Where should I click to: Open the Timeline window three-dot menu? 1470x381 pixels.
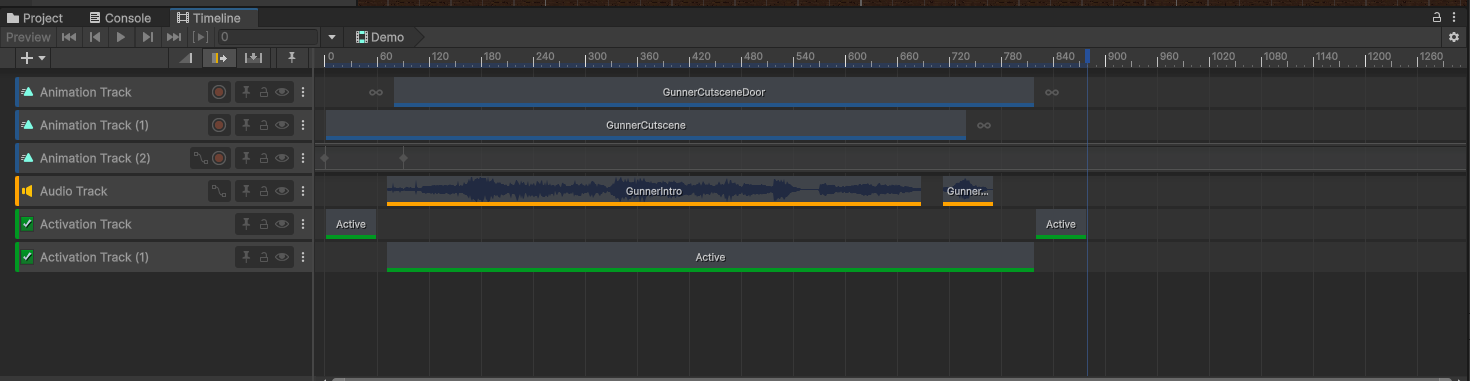1455,17
